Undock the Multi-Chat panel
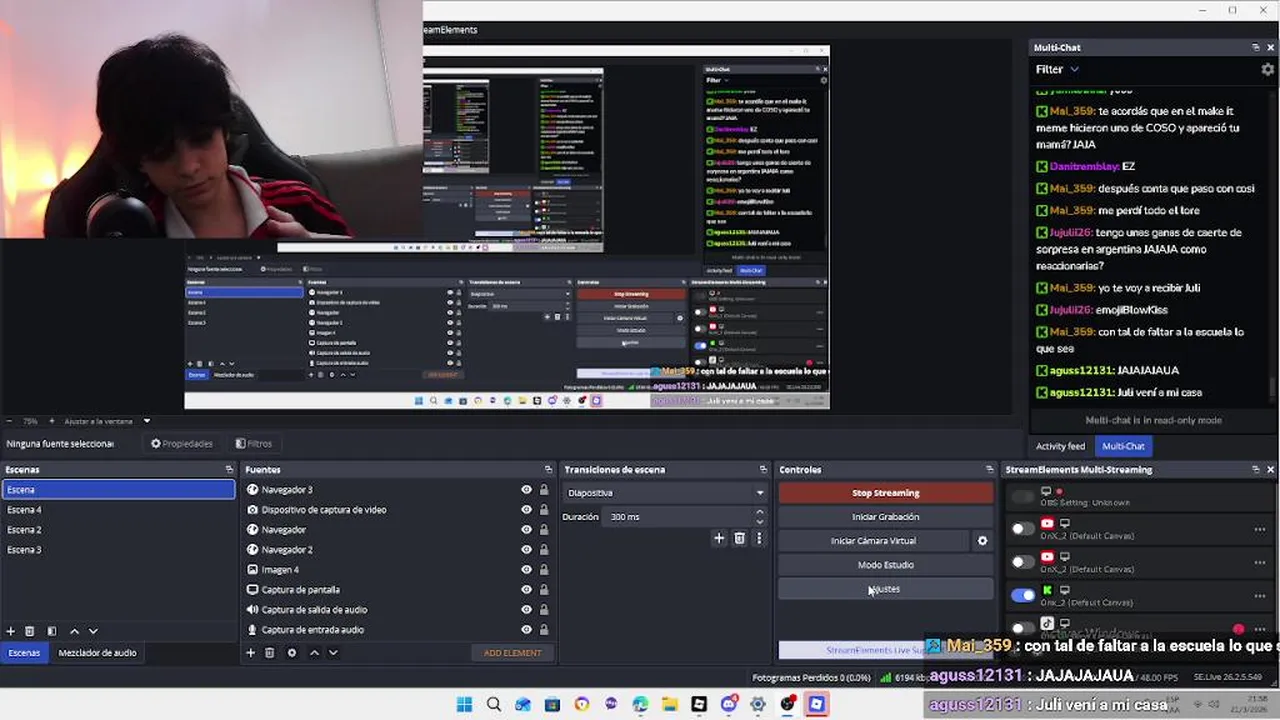Screen dimensions: 1280x720 [1256, 47]
